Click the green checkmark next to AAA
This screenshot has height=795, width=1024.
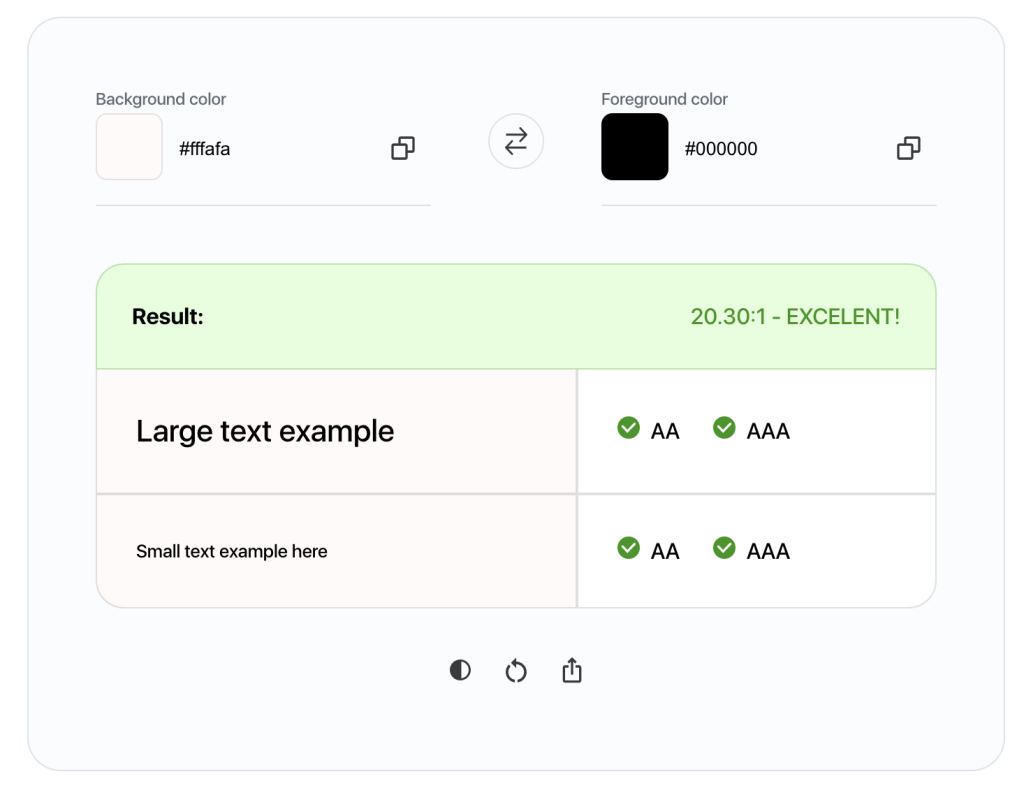tap(724, 428)
